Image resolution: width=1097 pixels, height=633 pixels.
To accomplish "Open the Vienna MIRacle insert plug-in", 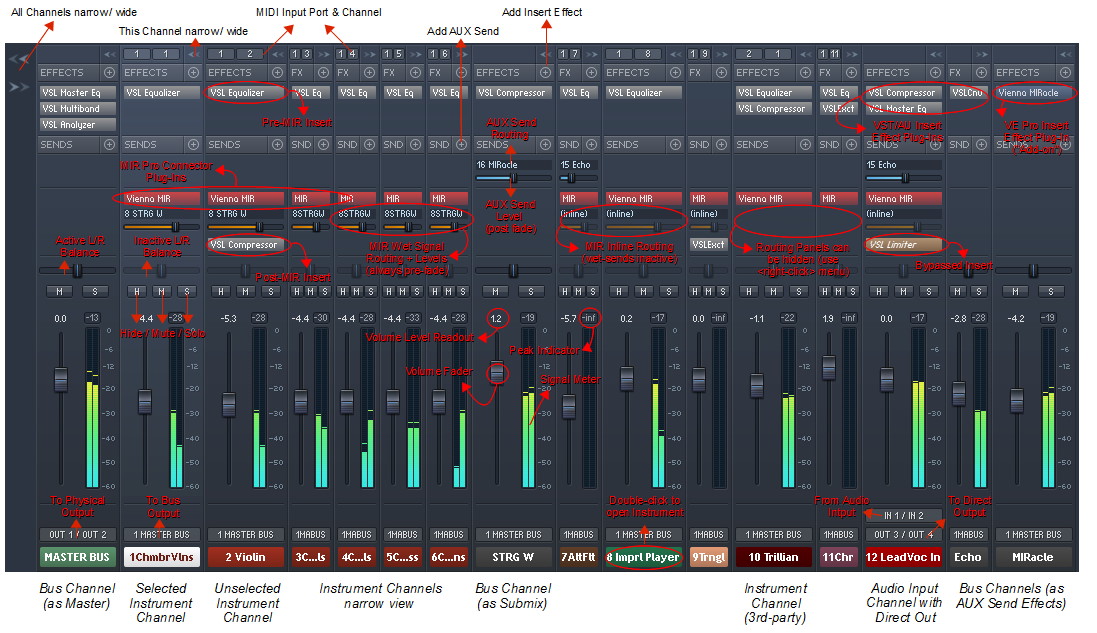I will 1033,92.
